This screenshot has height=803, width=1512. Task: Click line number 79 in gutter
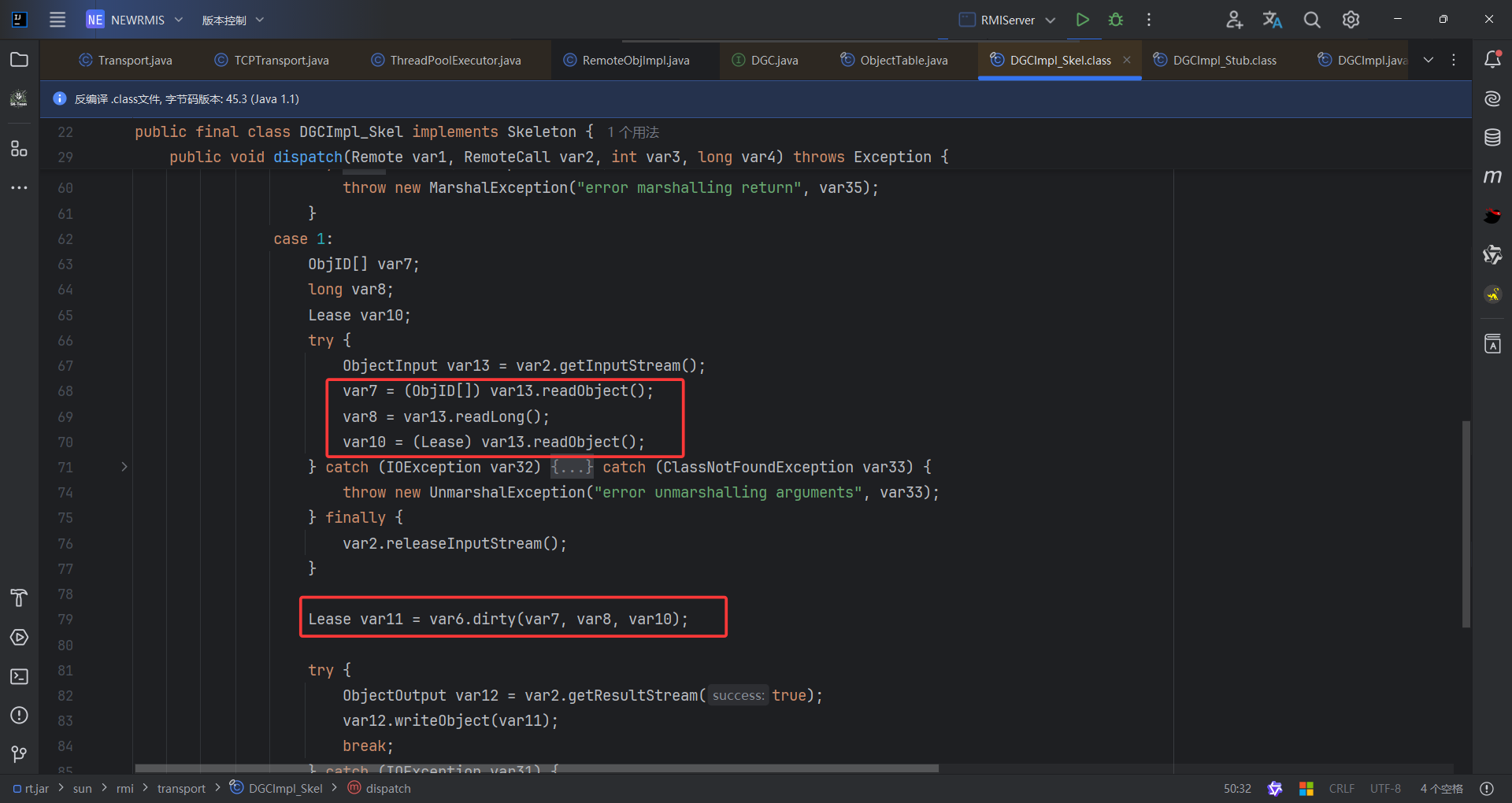click(65, 620)
